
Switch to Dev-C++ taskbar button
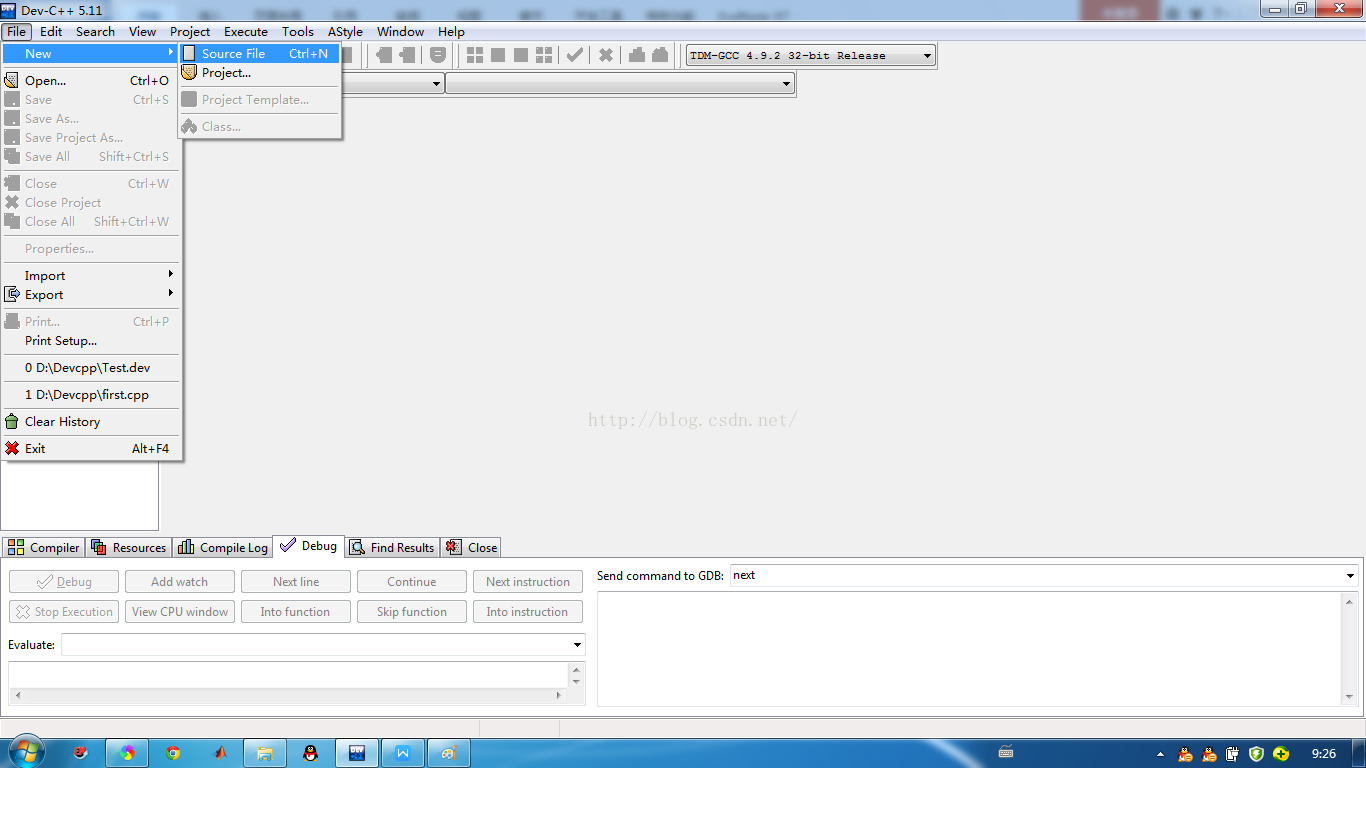point(355,753)
